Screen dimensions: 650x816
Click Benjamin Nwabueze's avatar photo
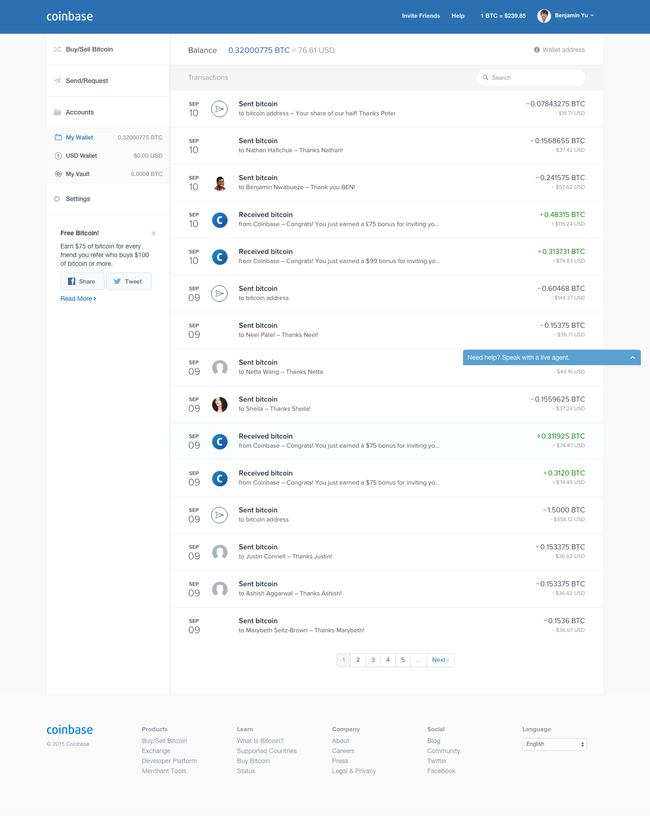[x=219, y=183]
